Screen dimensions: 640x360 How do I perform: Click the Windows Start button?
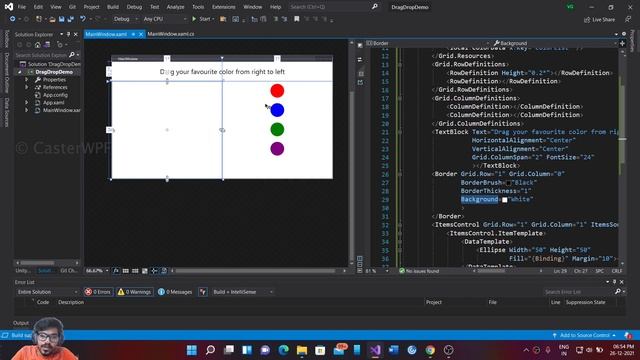tap(191, 350)
